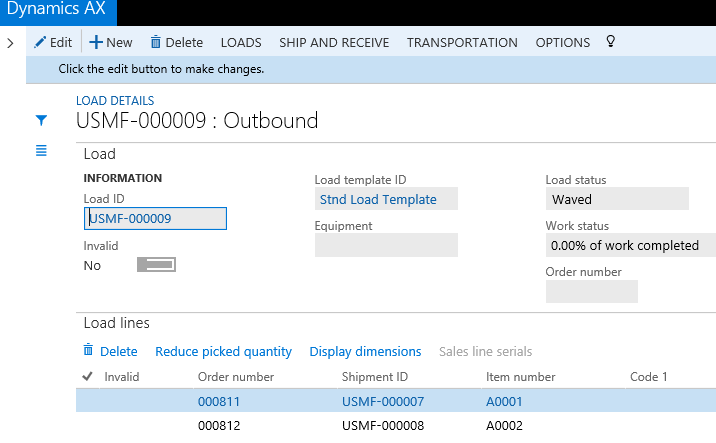Click Display dimensions button
Image resolution: width=716 pixels, height=443 pixels.
365,351
